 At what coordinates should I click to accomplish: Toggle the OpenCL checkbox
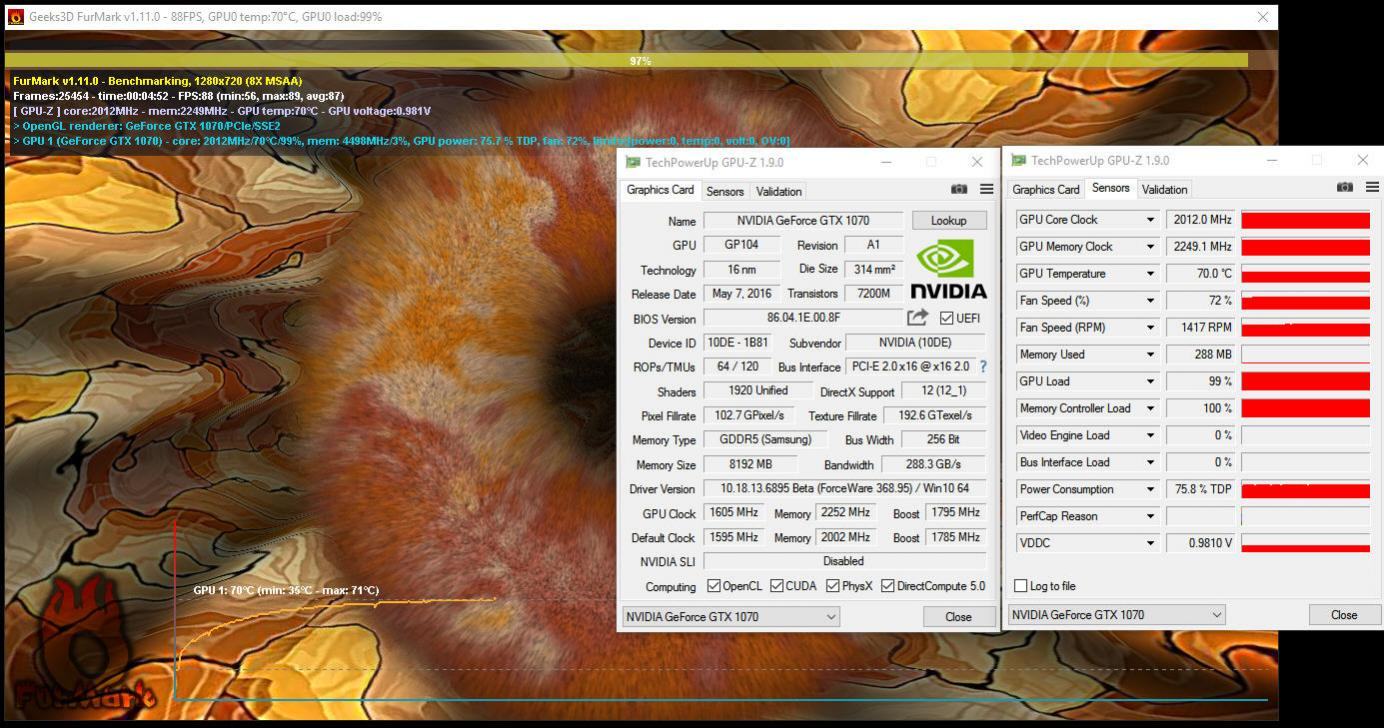[714, 586]
